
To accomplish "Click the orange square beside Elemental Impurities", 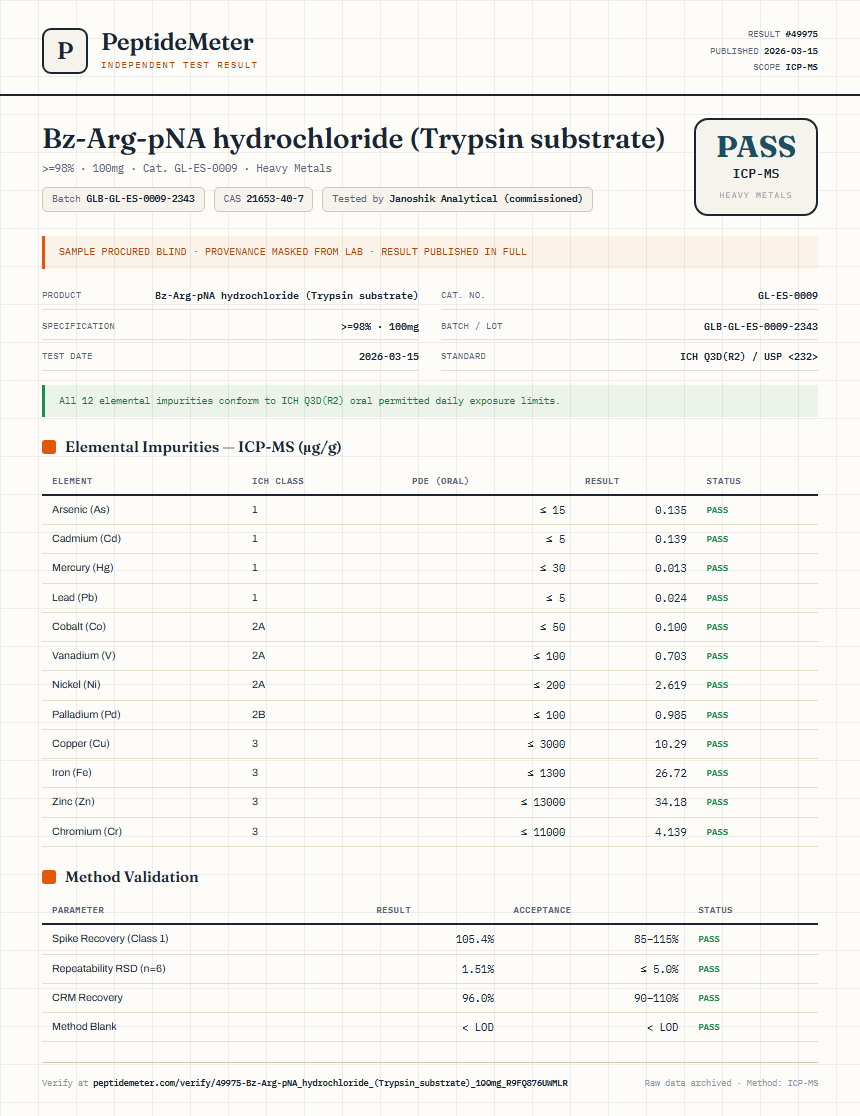I will point(49,447).
